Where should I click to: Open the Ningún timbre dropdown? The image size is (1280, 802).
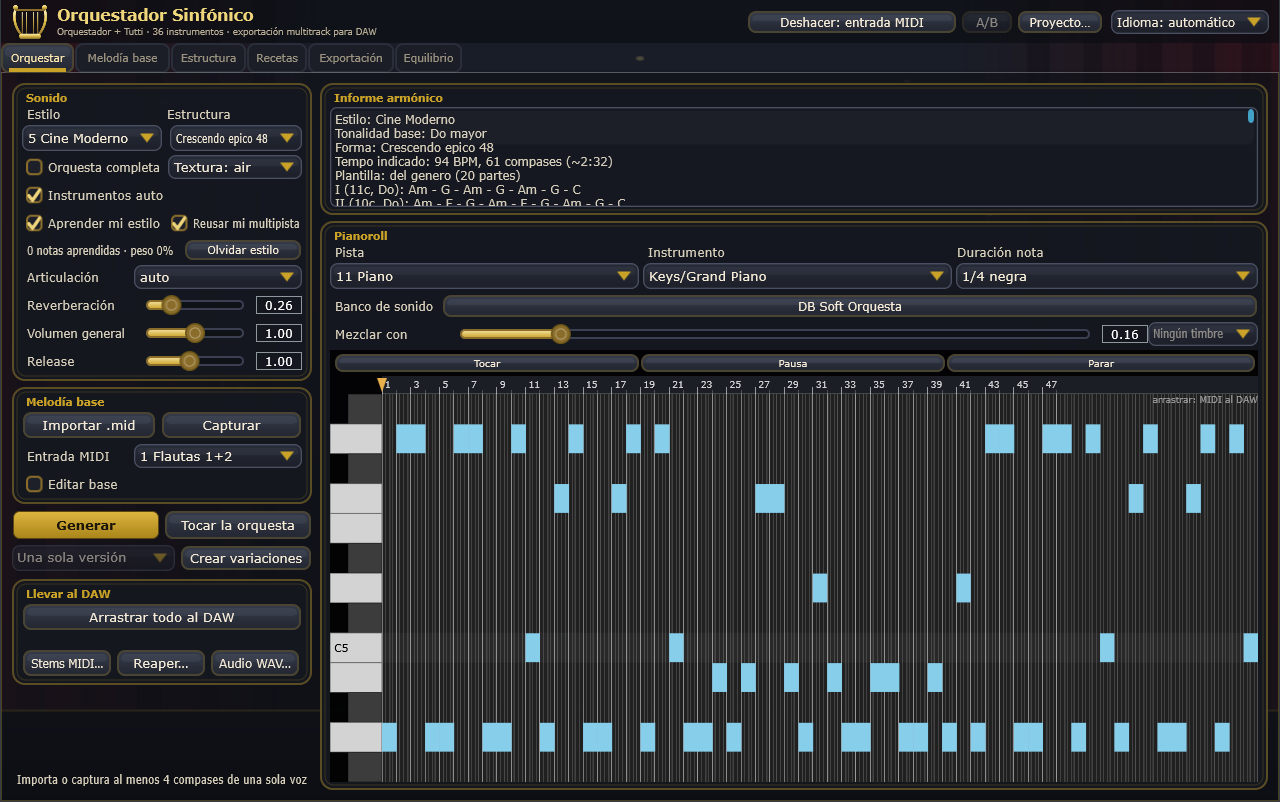click(1203, 334)
